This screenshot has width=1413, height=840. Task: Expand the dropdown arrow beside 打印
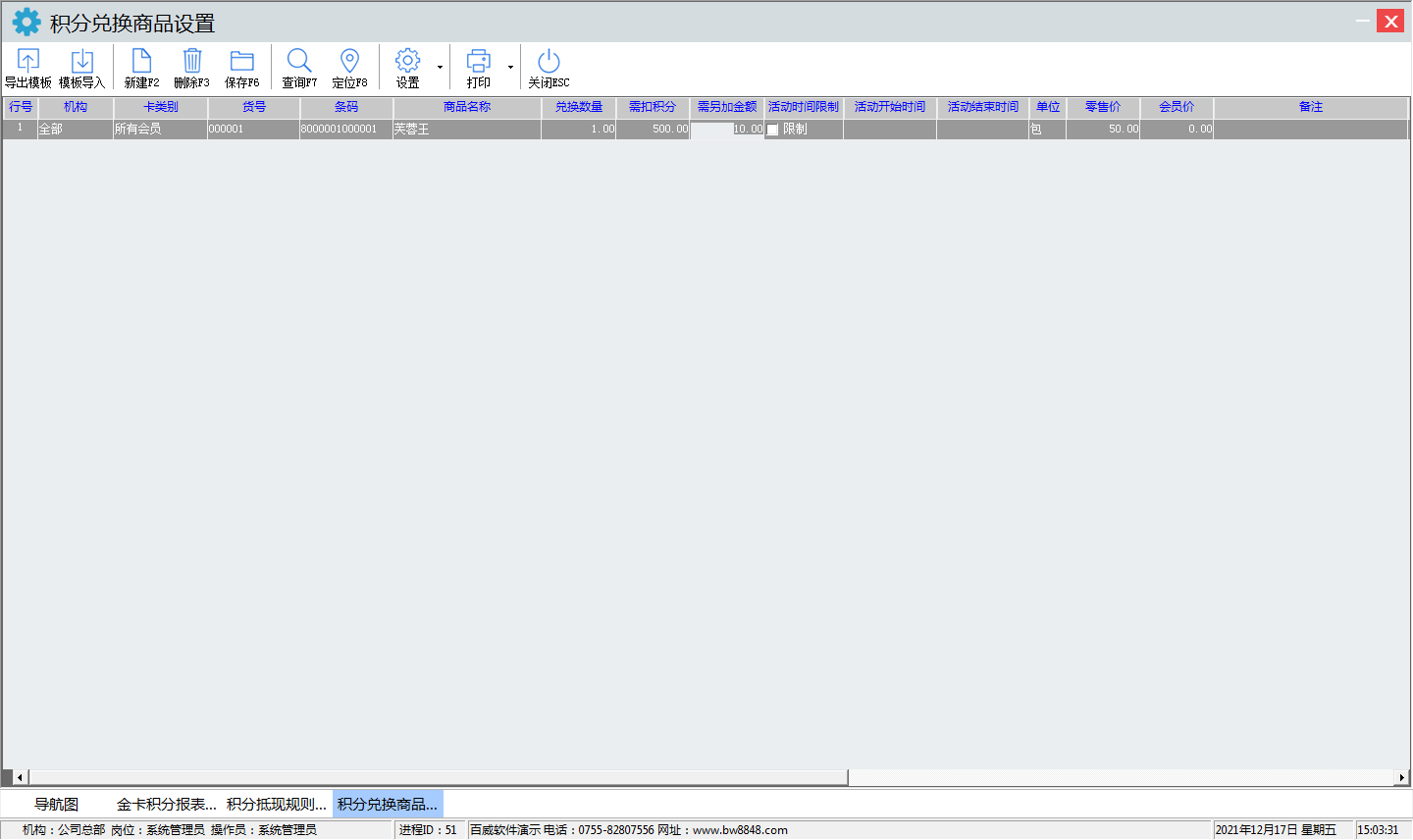pos(510,68)
